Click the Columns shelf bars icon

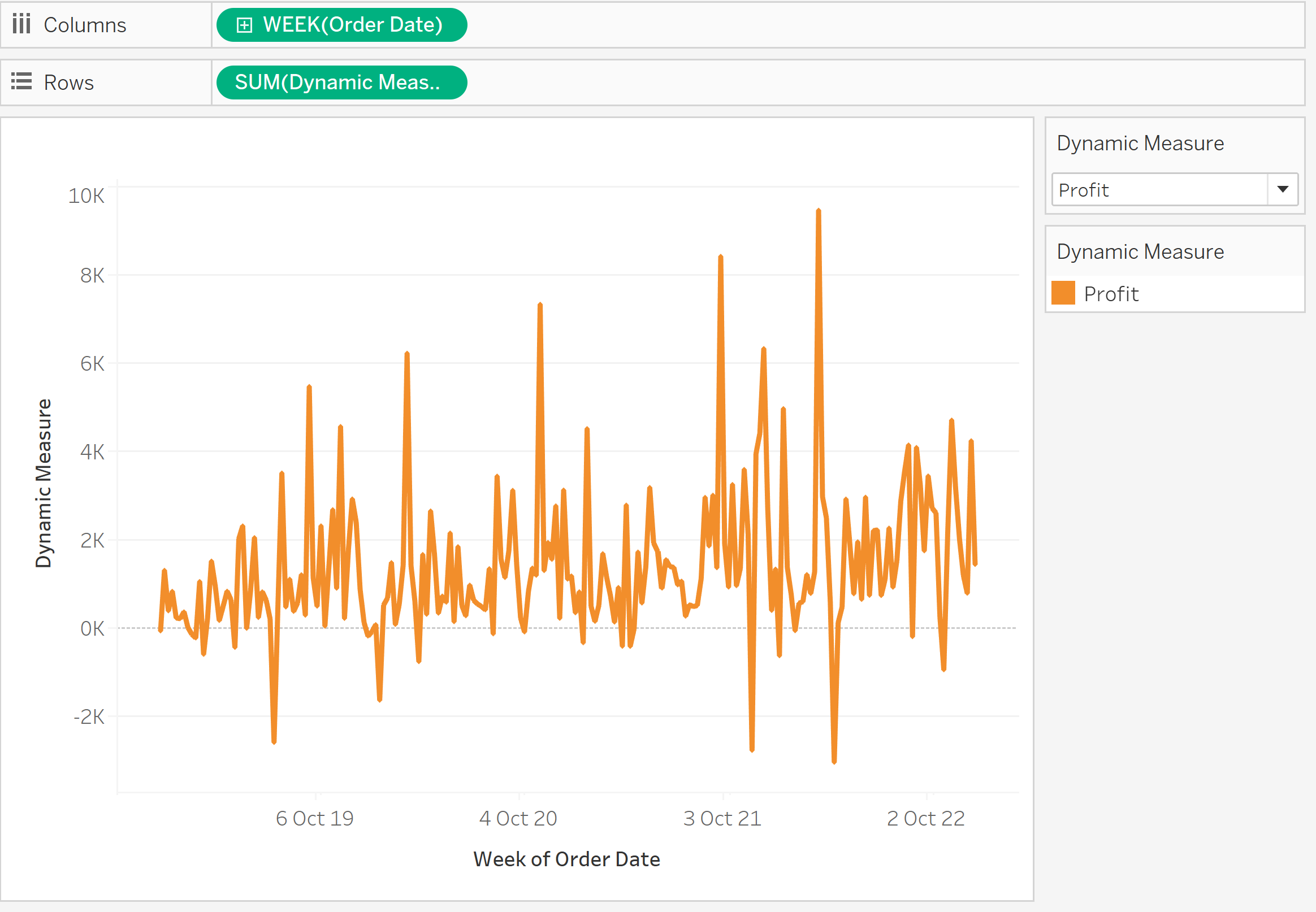[21, 24]
